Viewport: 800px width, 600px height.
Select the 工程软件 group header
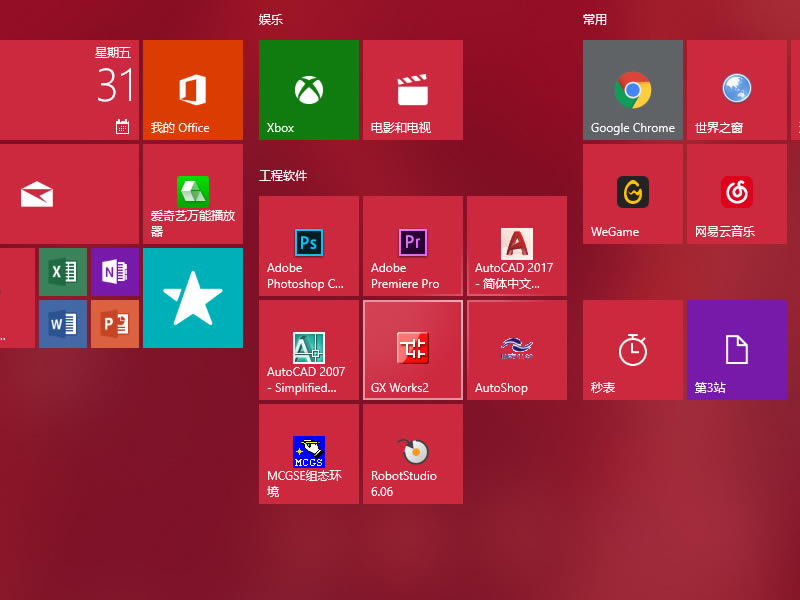(x=283, y=176)
